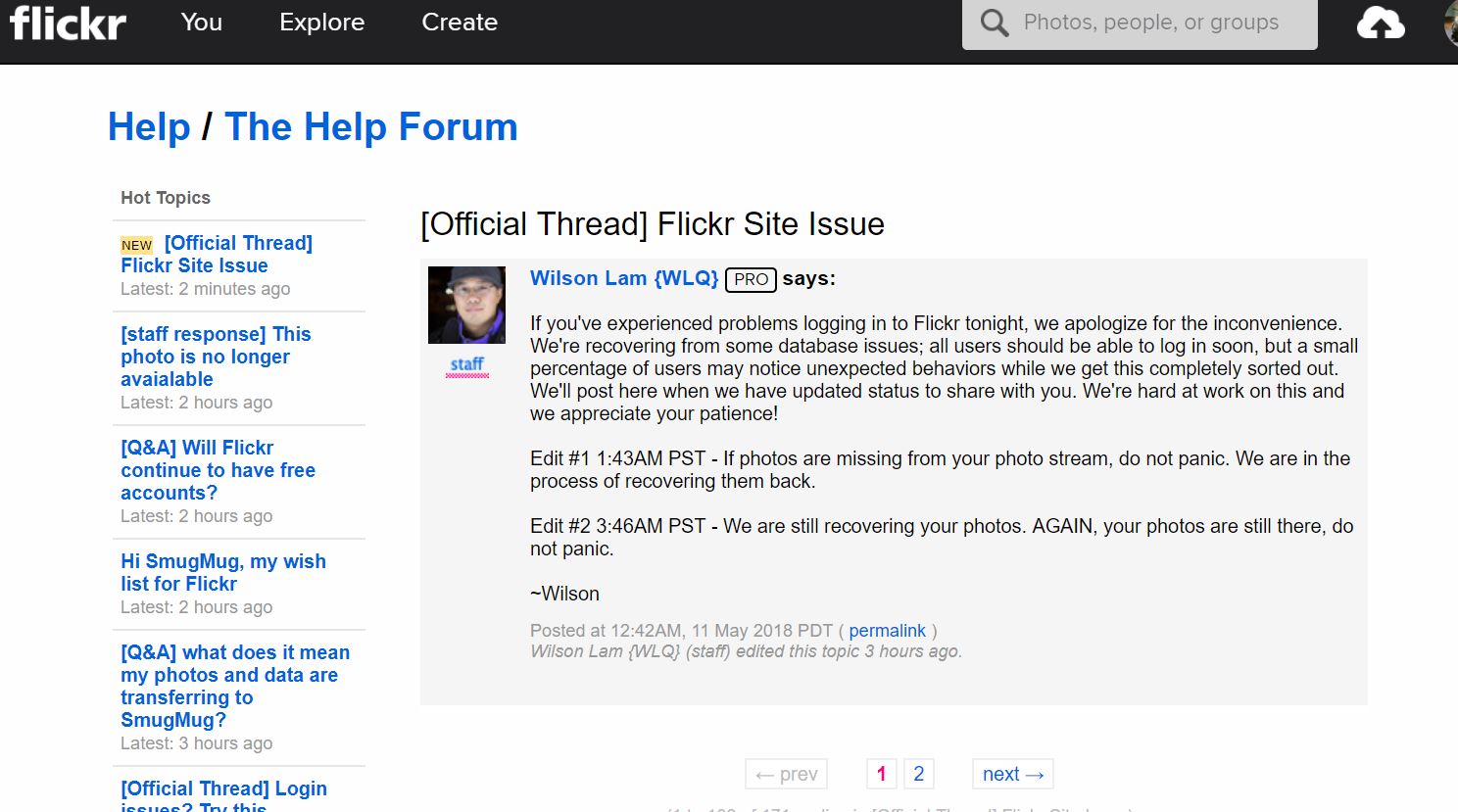
Task: Click the permalink link
Action: (887, 631)
